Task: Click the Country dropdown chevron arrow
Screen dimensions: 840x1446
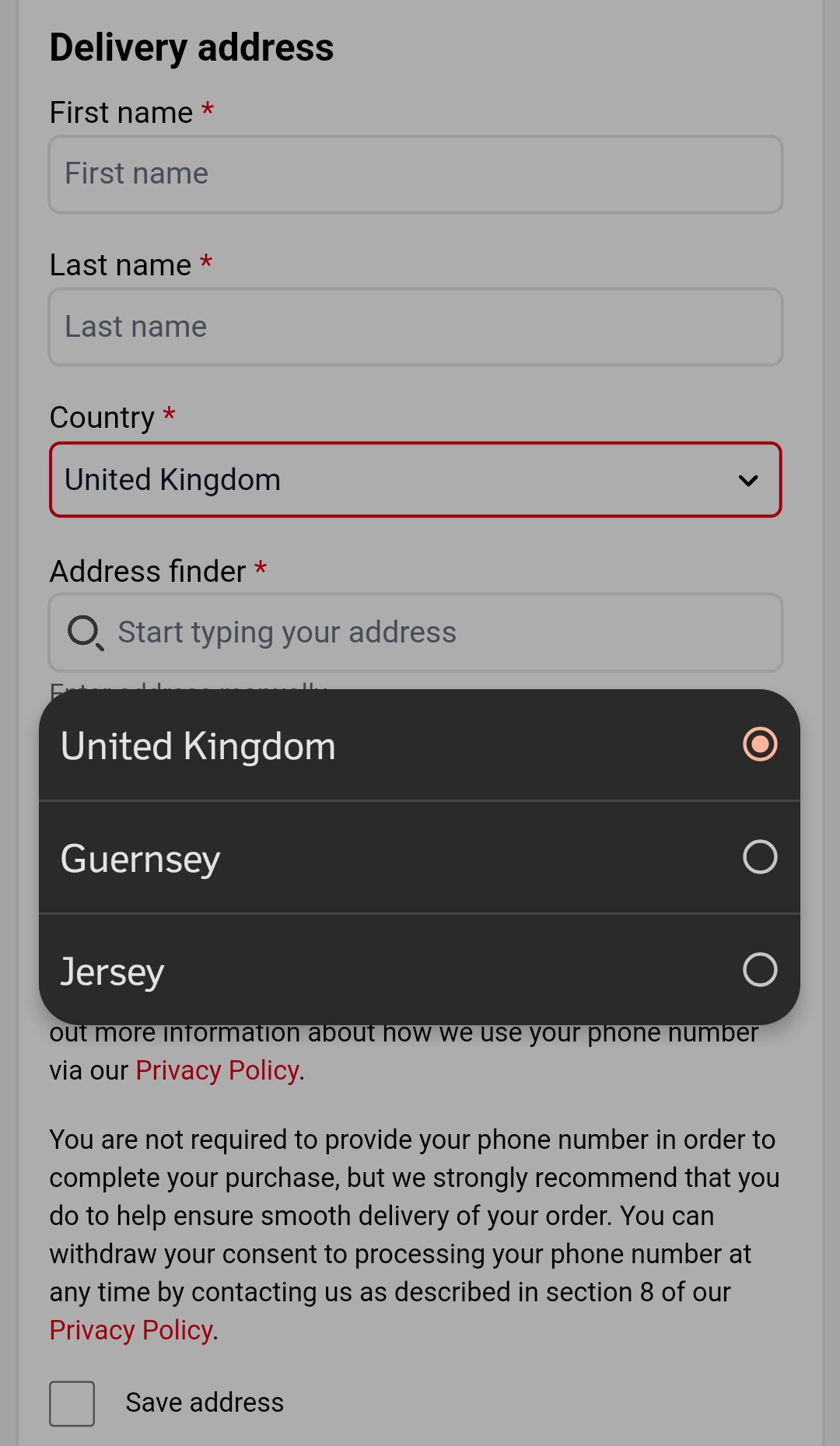Action: [x=748, y=481]
